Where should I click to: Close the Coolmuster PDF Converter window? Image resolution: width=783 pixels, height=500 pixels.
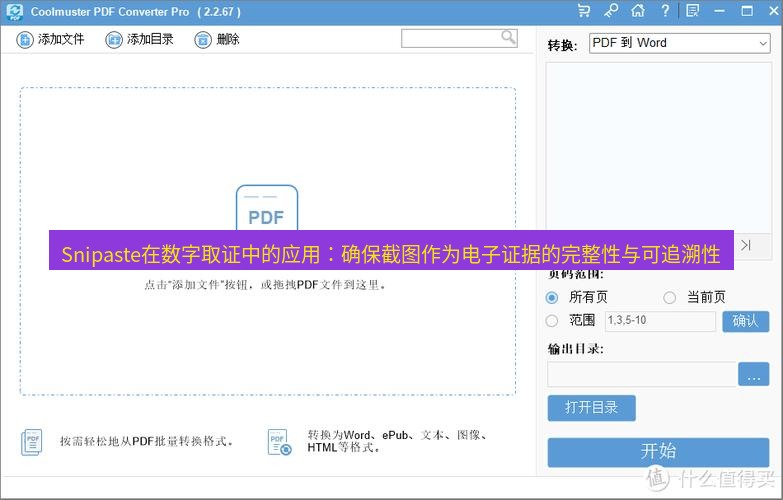pos(774,10)
